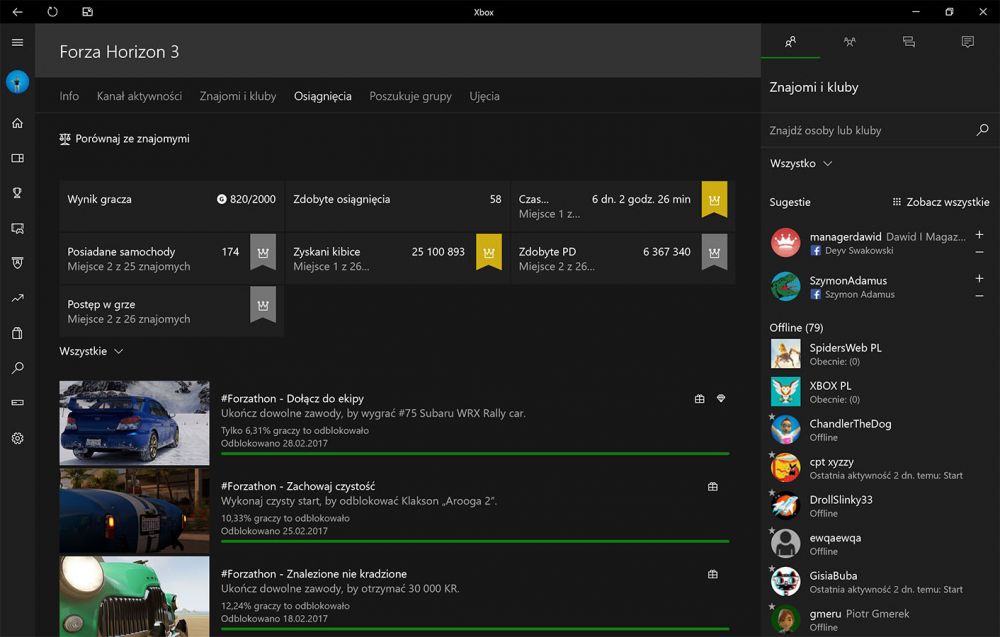Select the Activity alerts icon in right panel

tap(967, 41)
